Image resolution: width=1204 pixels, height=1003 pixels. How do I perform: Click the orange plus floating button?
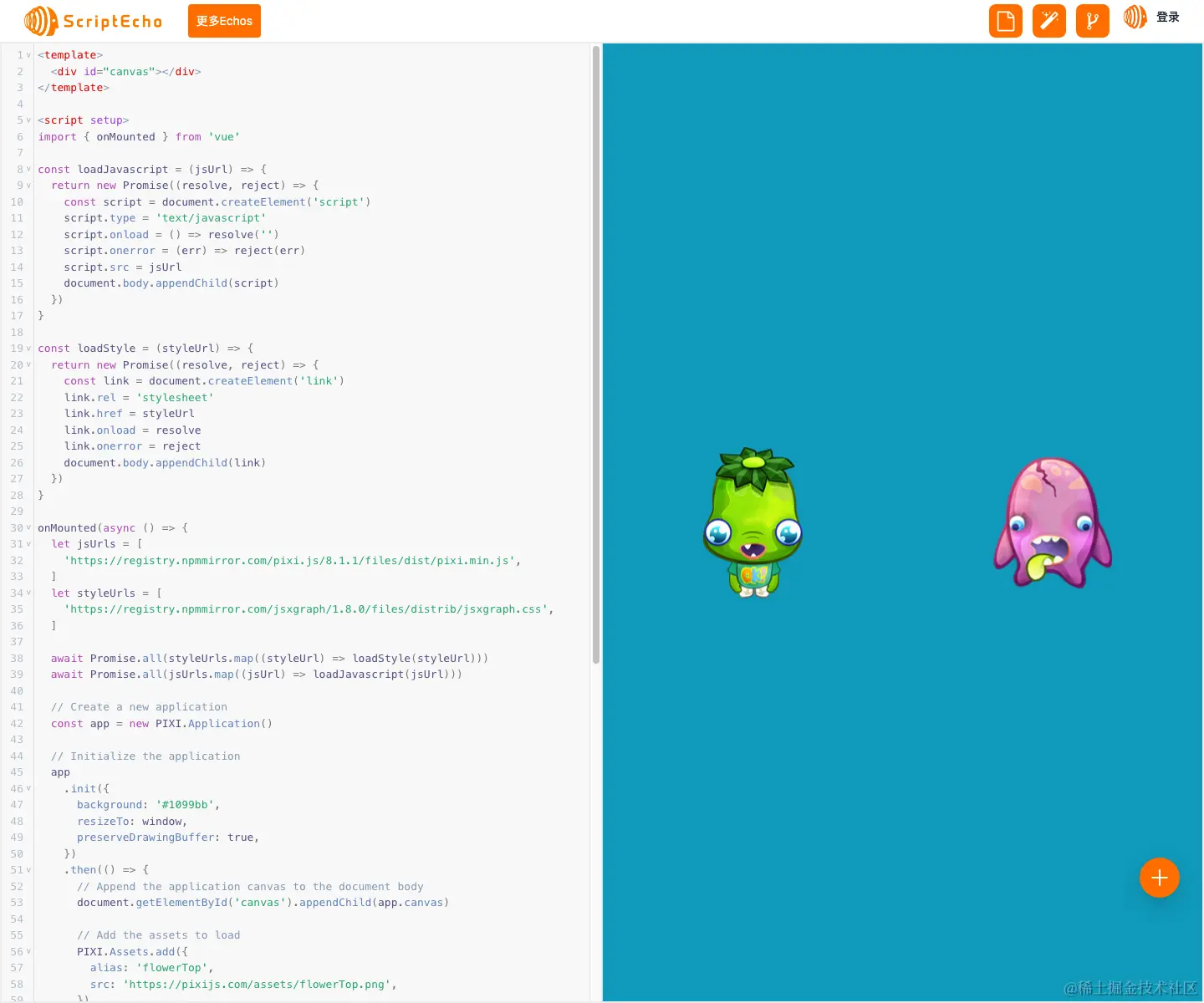point(1160,878)
